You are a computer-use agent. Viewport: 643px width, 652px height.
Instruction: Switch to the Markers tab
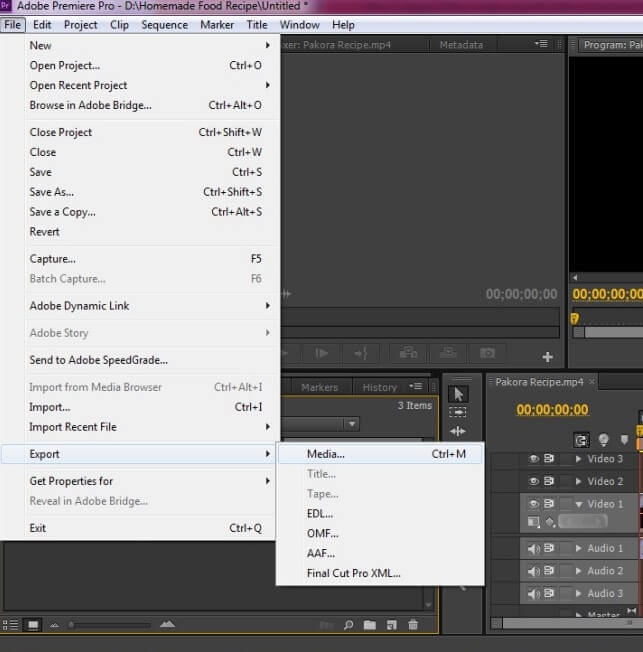tap(319, 387)
